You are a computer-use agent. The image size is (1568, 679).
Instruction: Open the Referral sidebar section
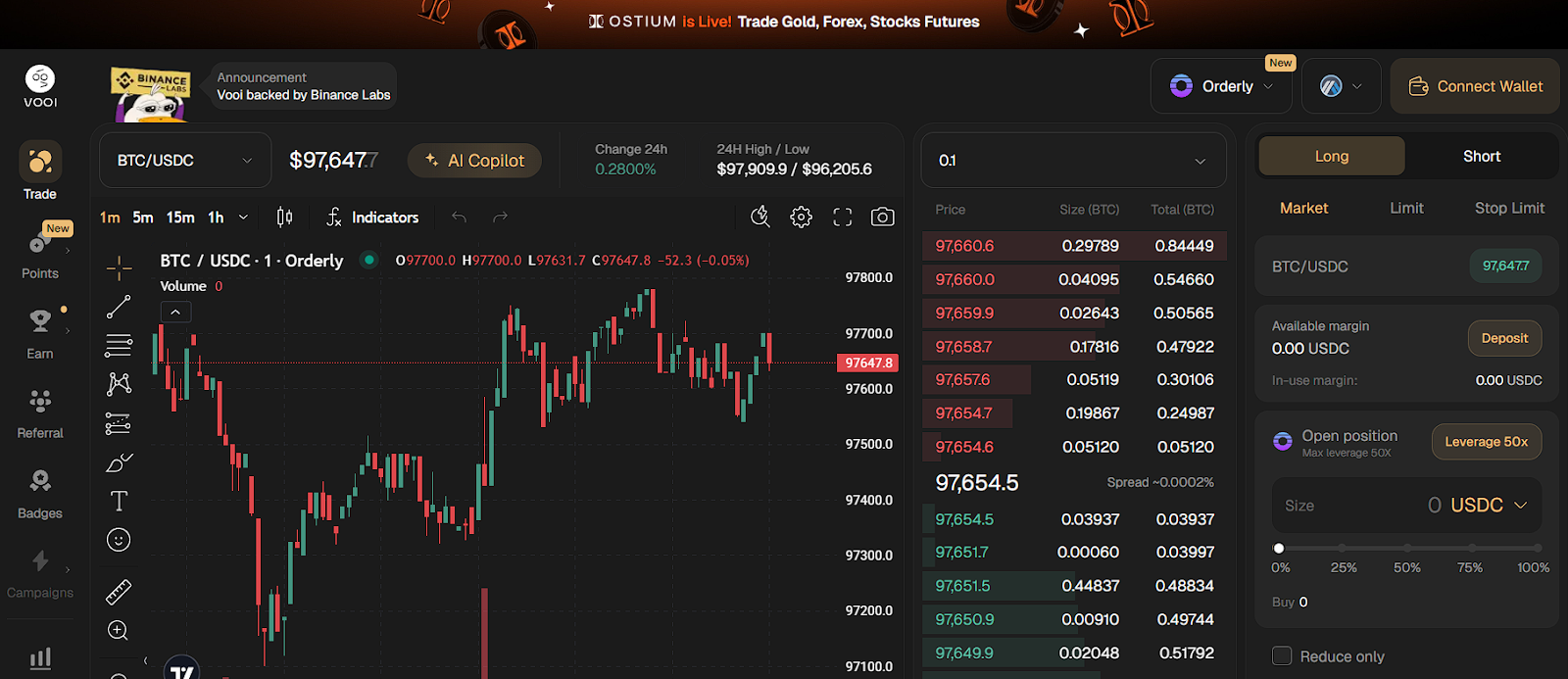tap(40, 413)
